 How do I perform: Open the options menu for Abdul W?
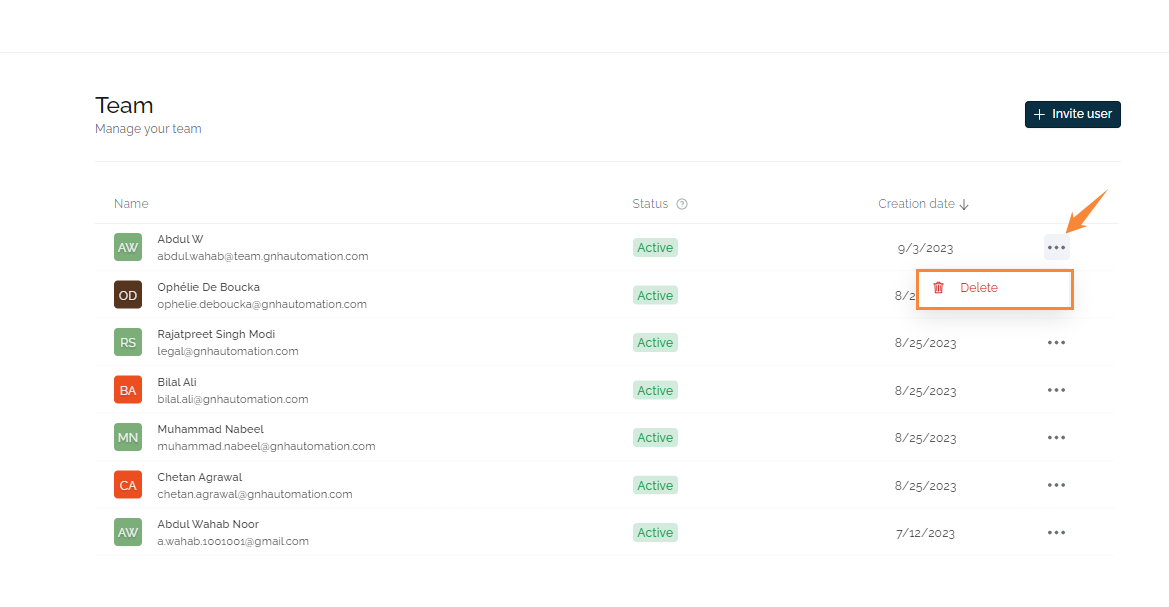pos(1056,247)
